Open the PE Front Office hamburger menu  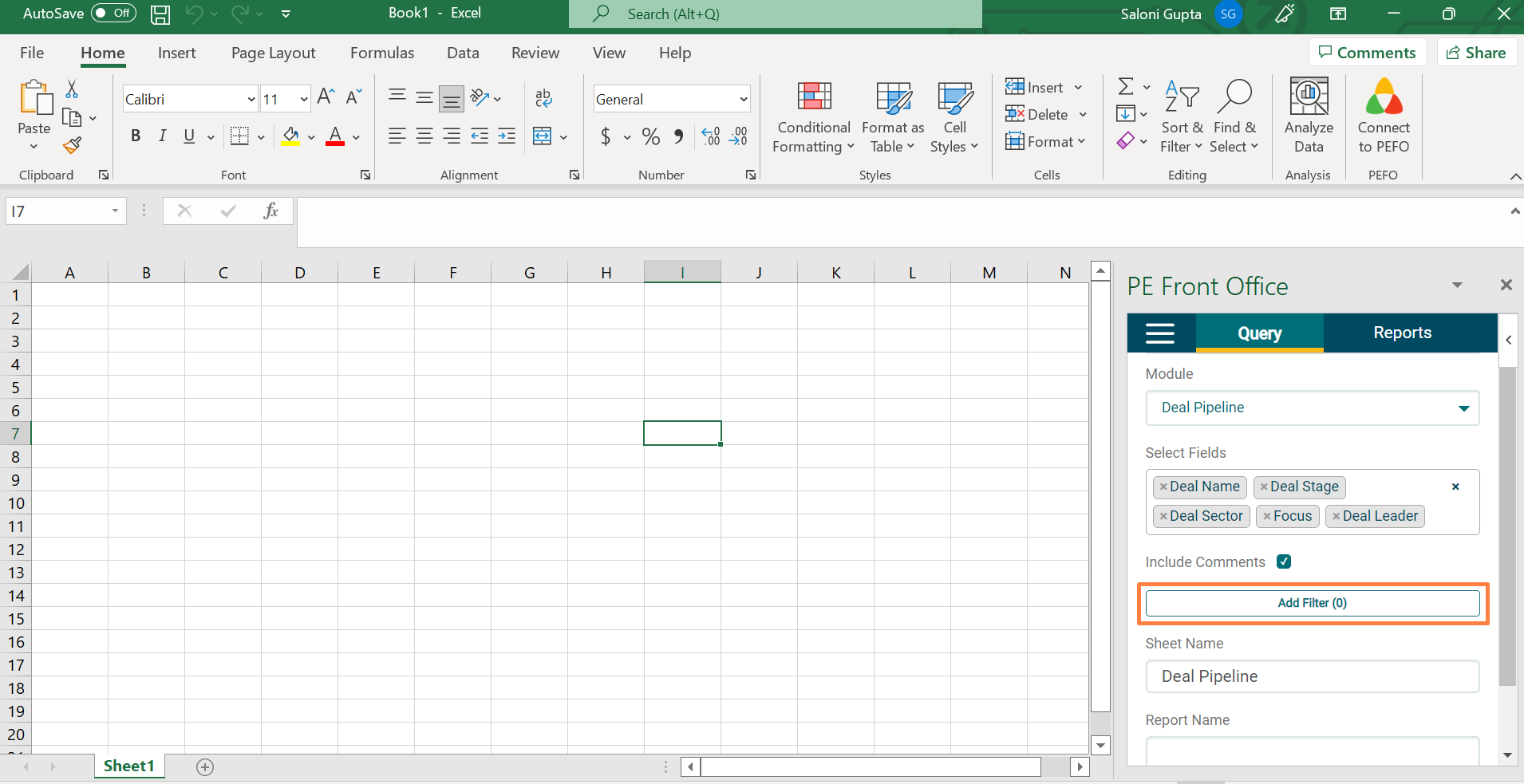coord(1160,333)
